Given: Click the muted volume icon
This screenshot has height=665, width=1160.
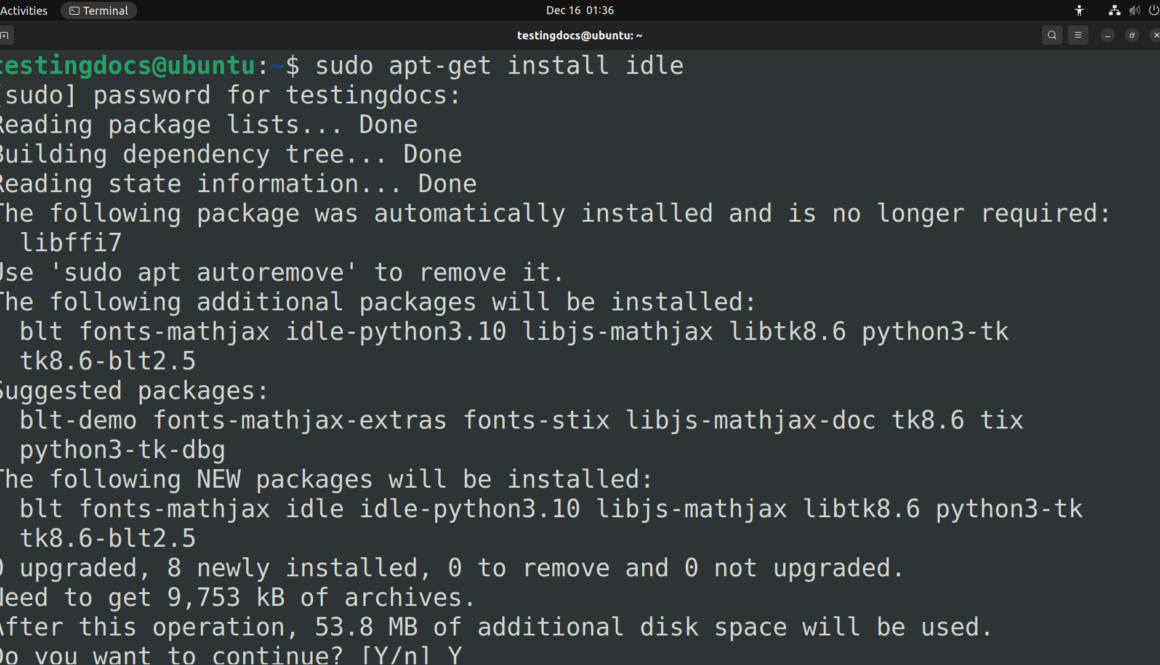Looking at the screenshot, I should (x=1134, y=10).
